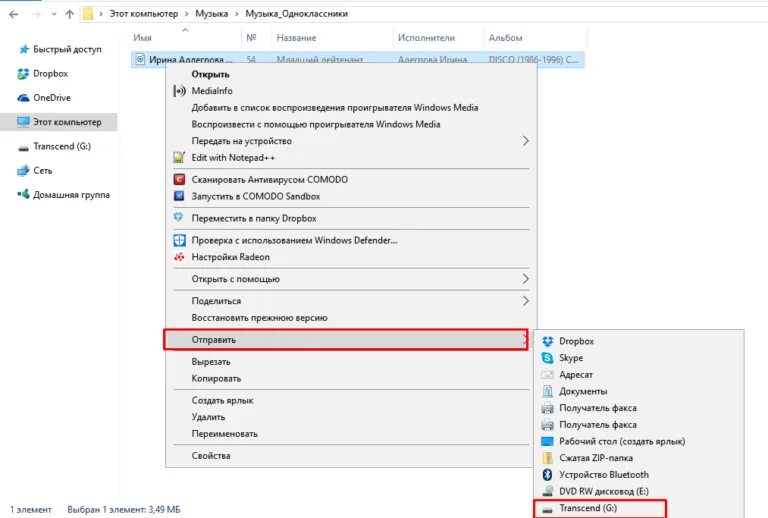Choose 'Edit with Notepad++'
The image size is (768, 518).
pyautogui.click(x=351, y=158)
